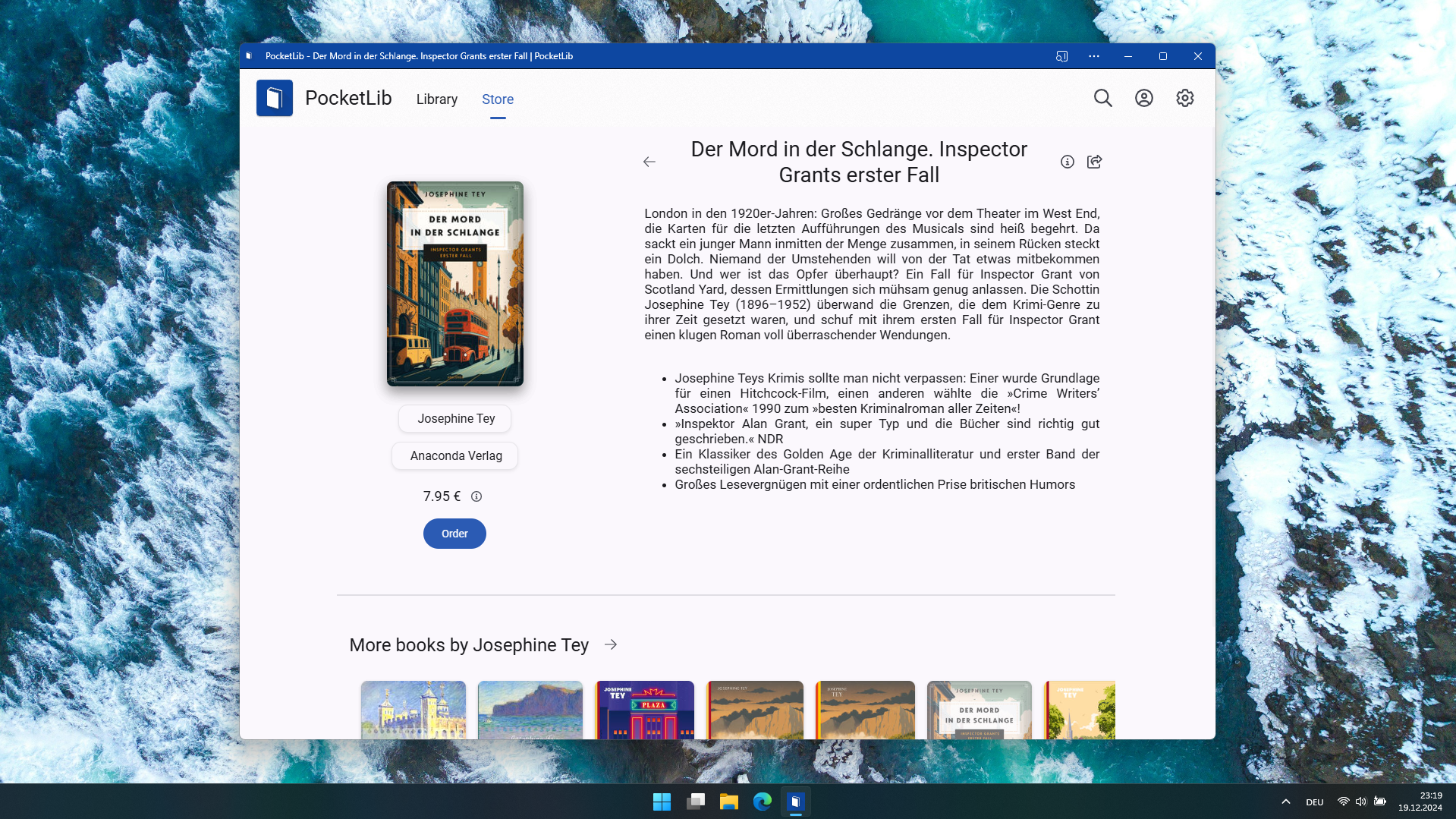Open the Plaza theater cover thumbnail

click(645, 710)
